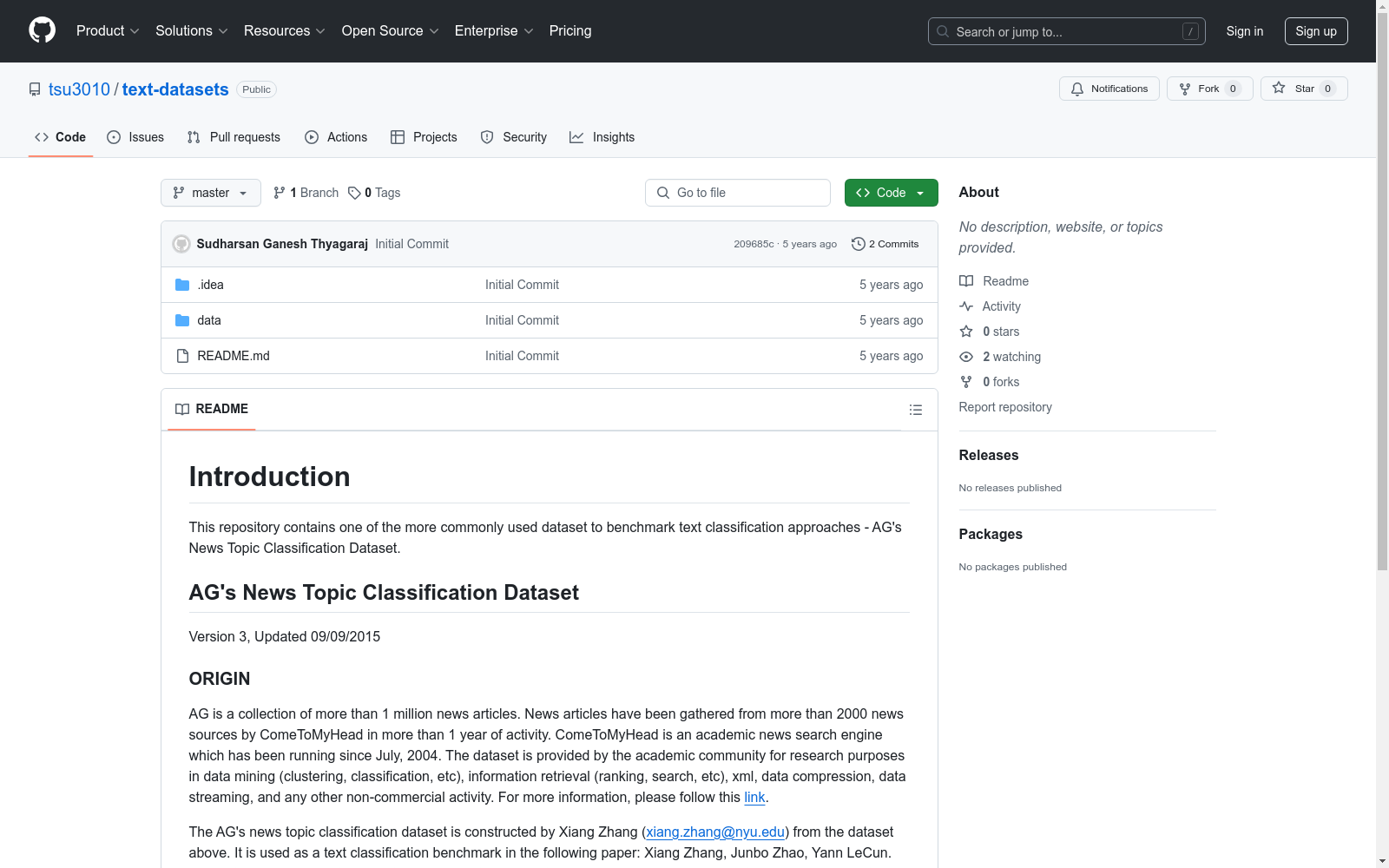This screenshot has width=1389, height=868.
Task: Open the .idea folder name
Action: pos(211,285)
